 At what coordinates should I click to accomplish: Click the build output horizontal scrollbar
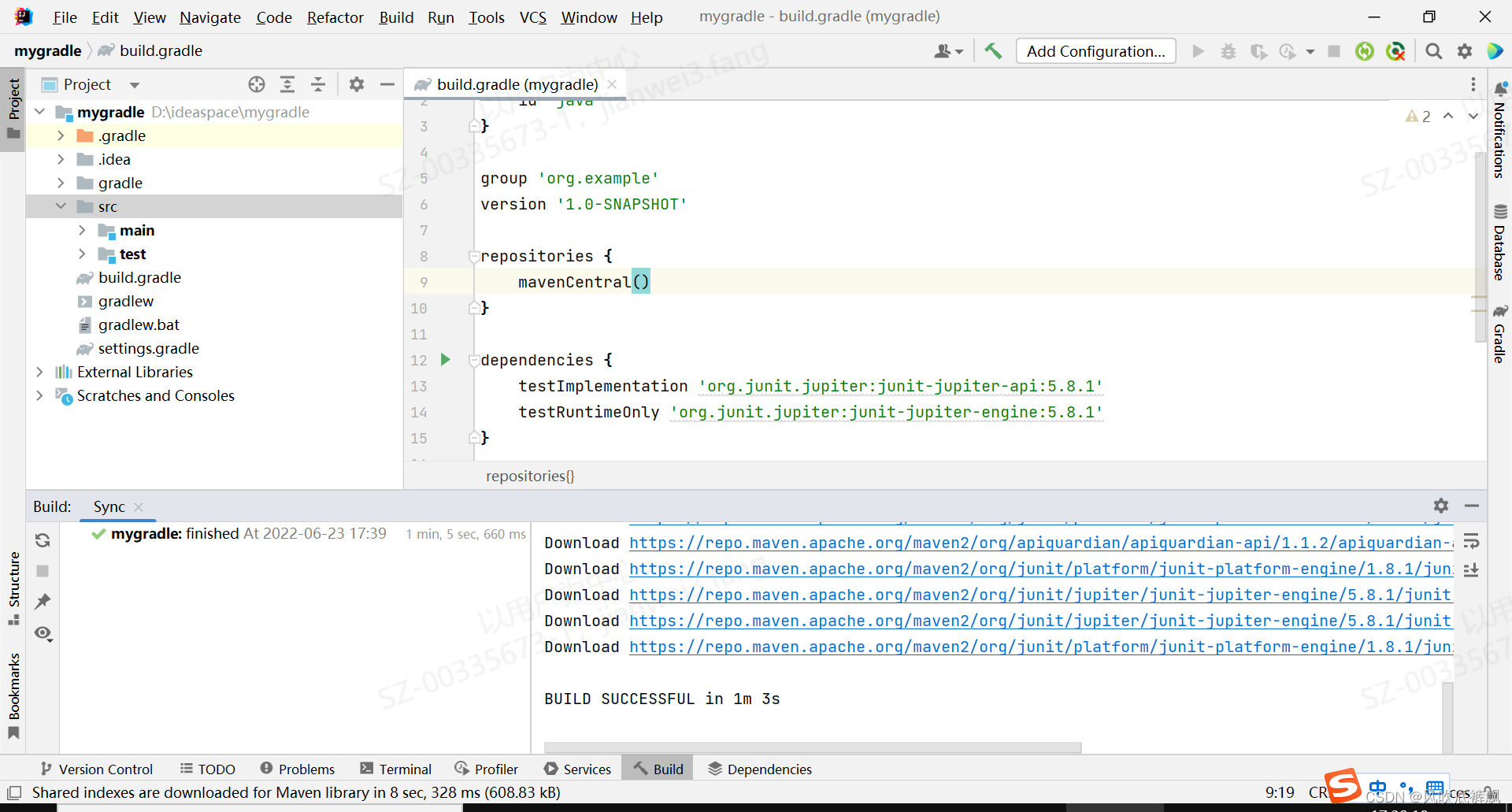(x=813, y=747)
